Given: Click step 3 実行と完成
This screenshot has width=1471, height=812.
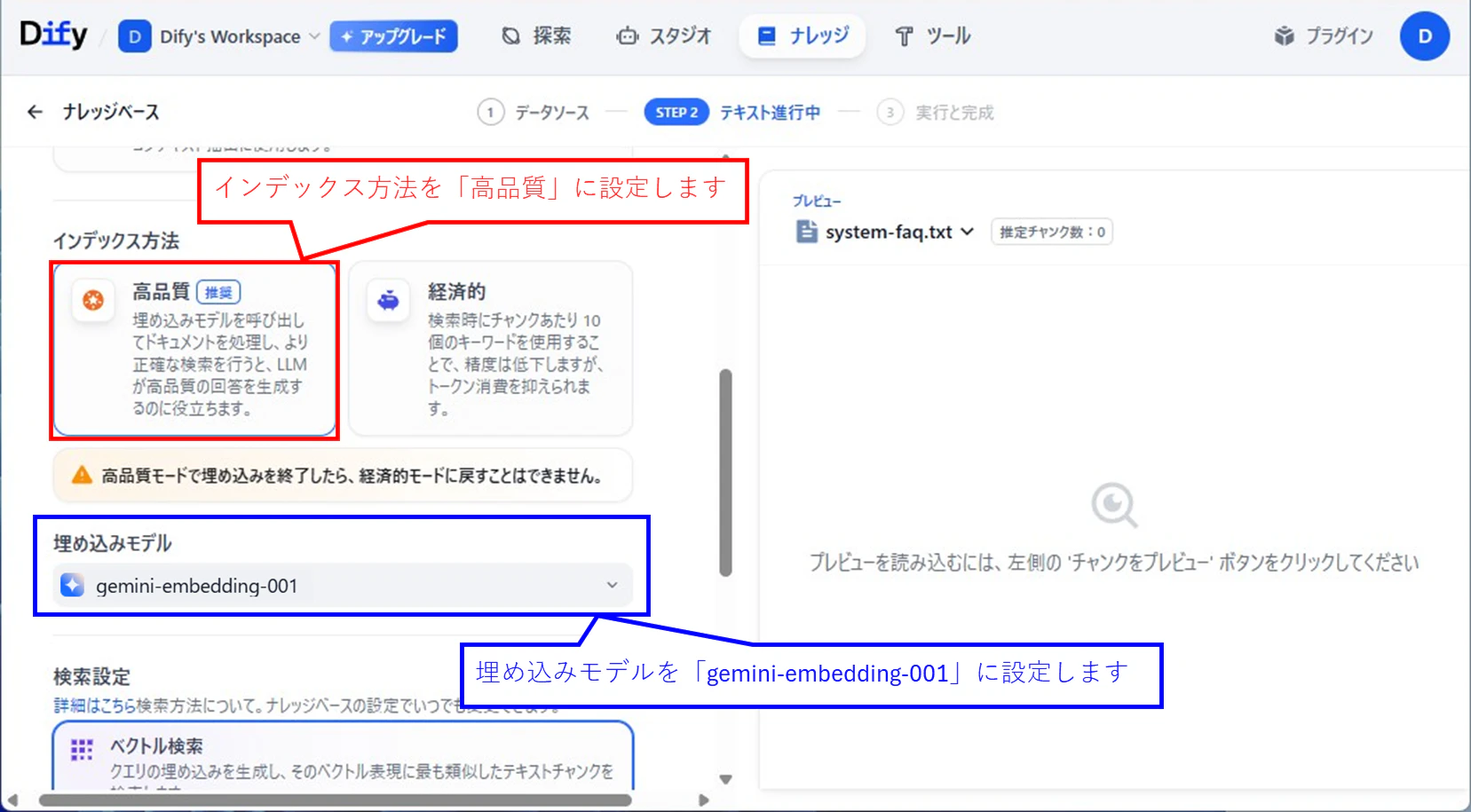Looking at the screenshot, I should point(936,113).
